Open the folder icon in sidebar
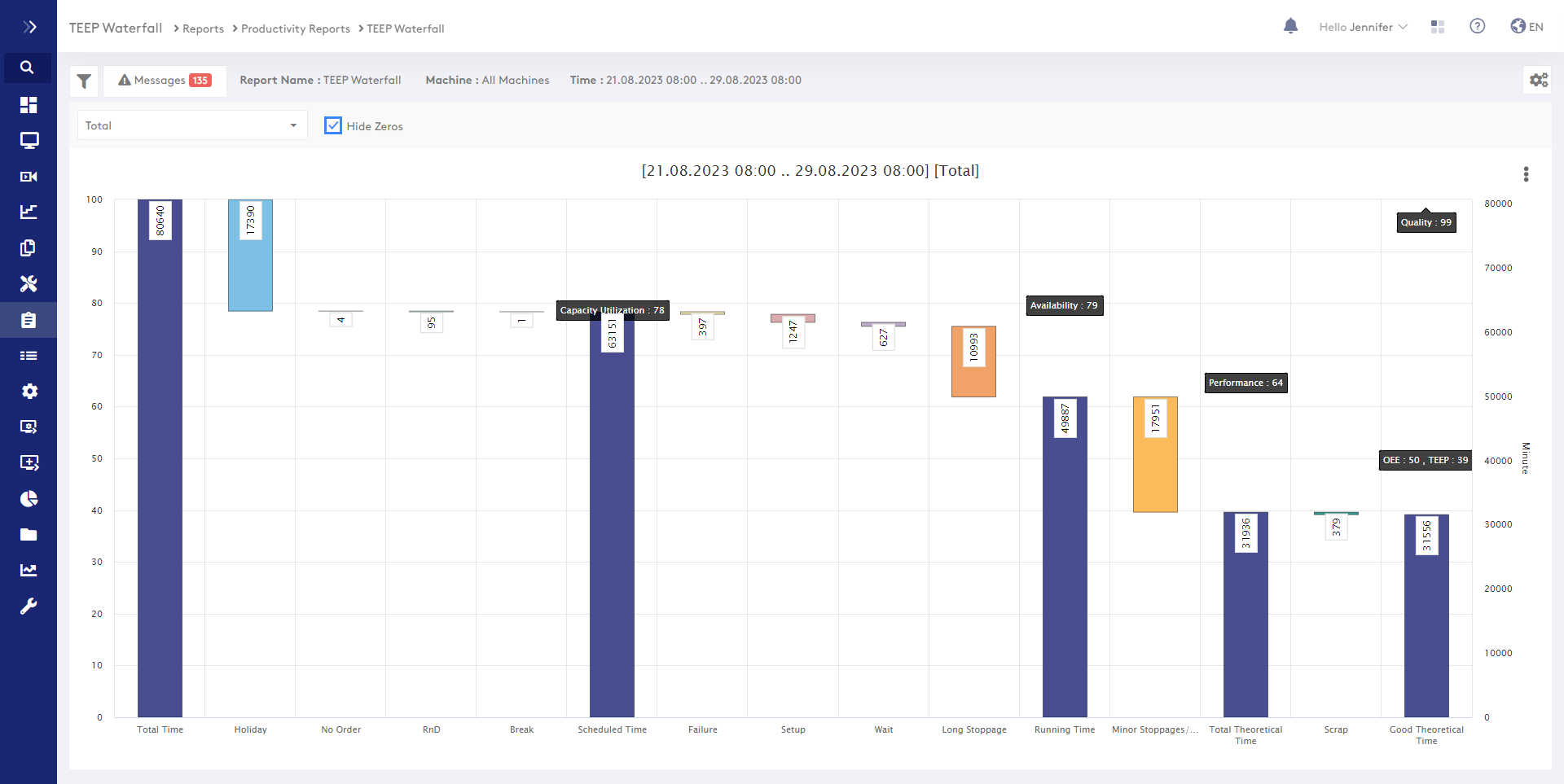 click(x=29, y=535)
